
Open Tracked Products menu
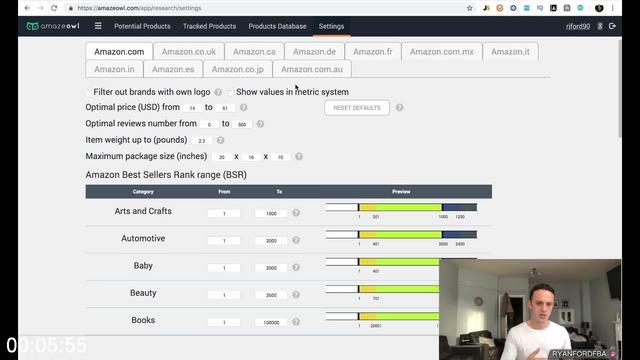(209, 26)
